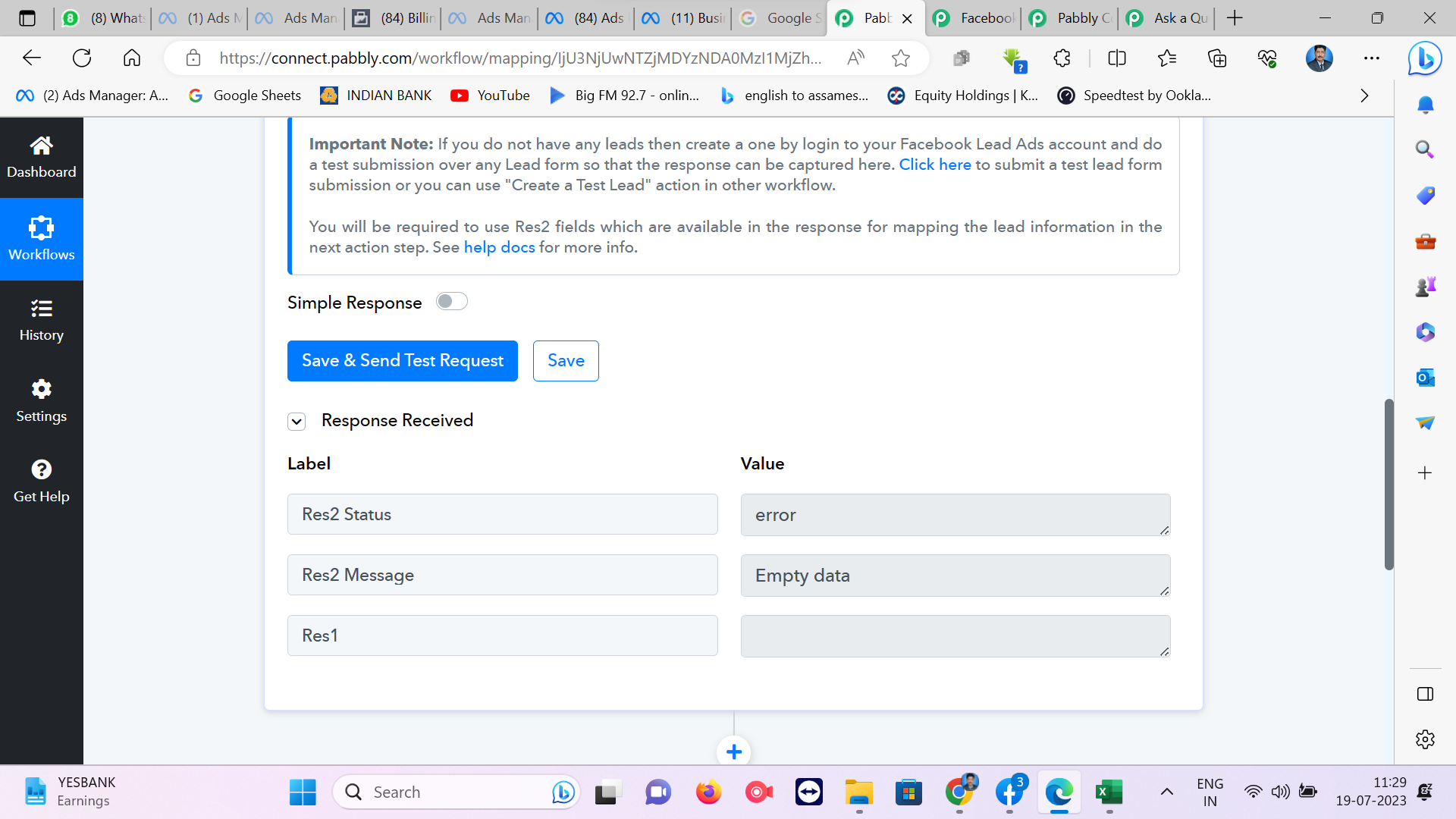Click the page vertical scrollbar
The width and height of the screenshot is (1456, 819).
(1389, 484)
